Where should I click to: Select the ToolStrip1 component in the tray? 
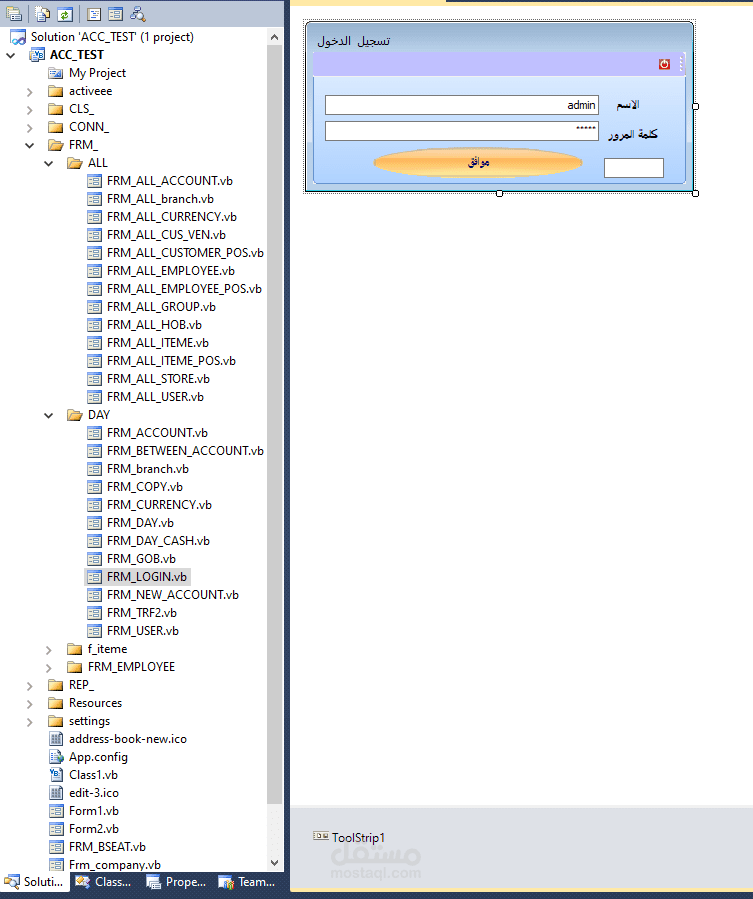349,837
